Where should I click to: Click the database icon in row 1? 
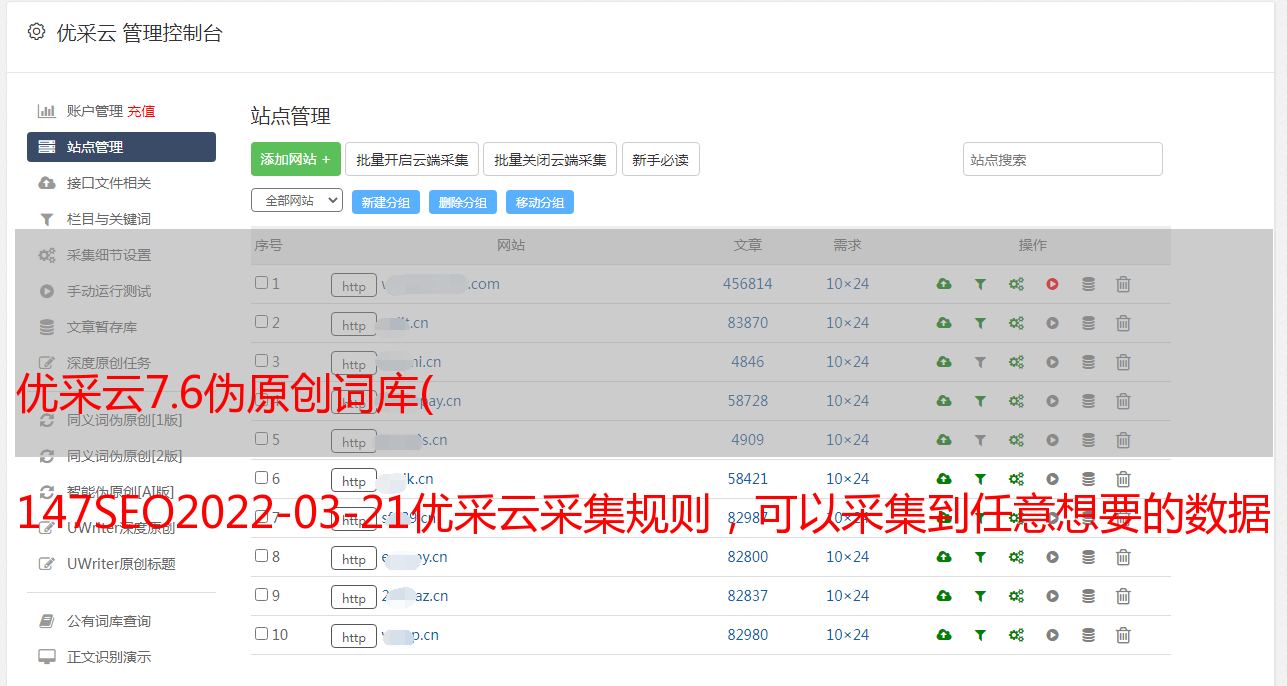point(1088,284)
